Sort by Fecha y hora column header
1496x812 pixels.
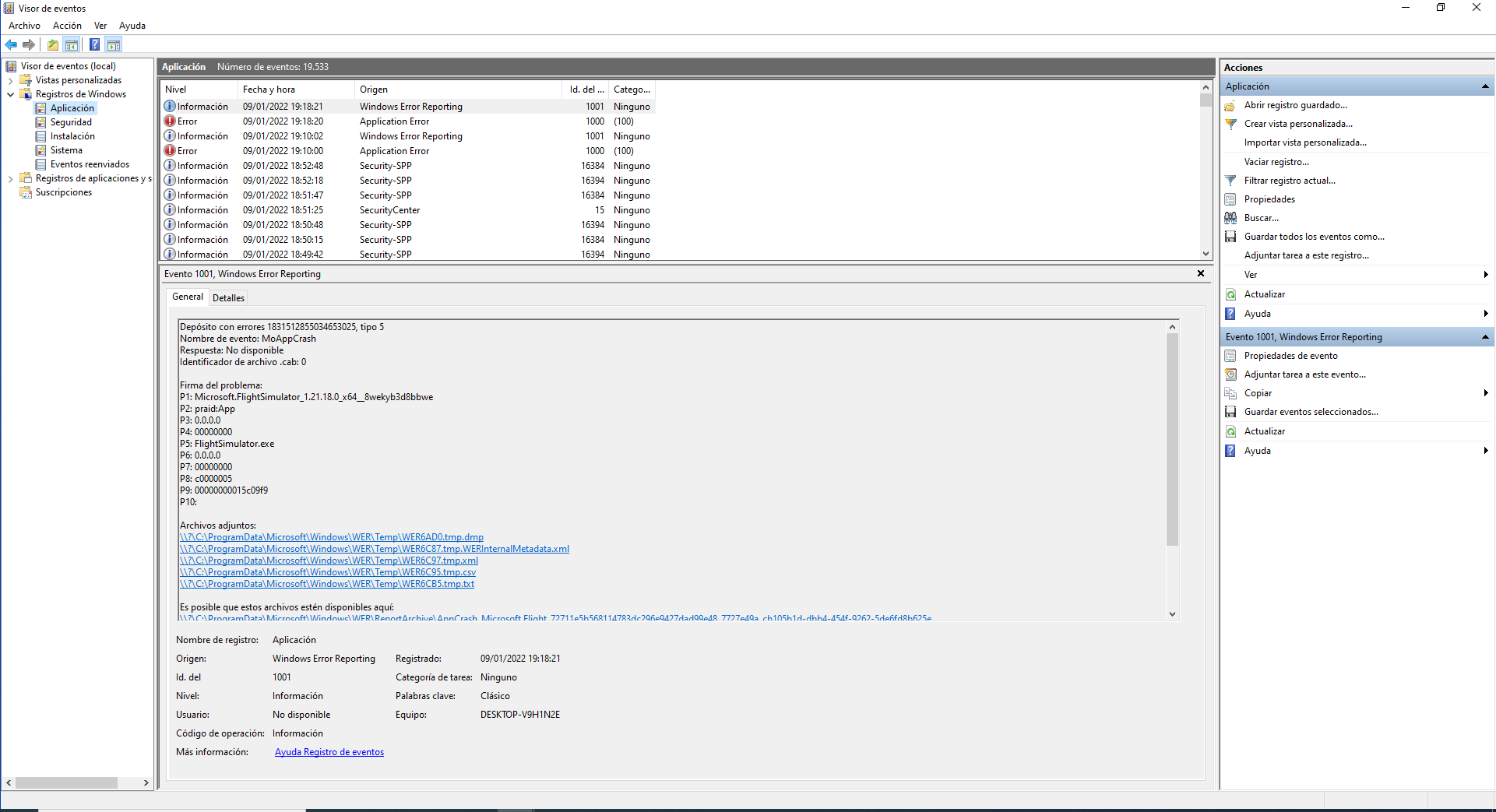click(x=296, y=90)
